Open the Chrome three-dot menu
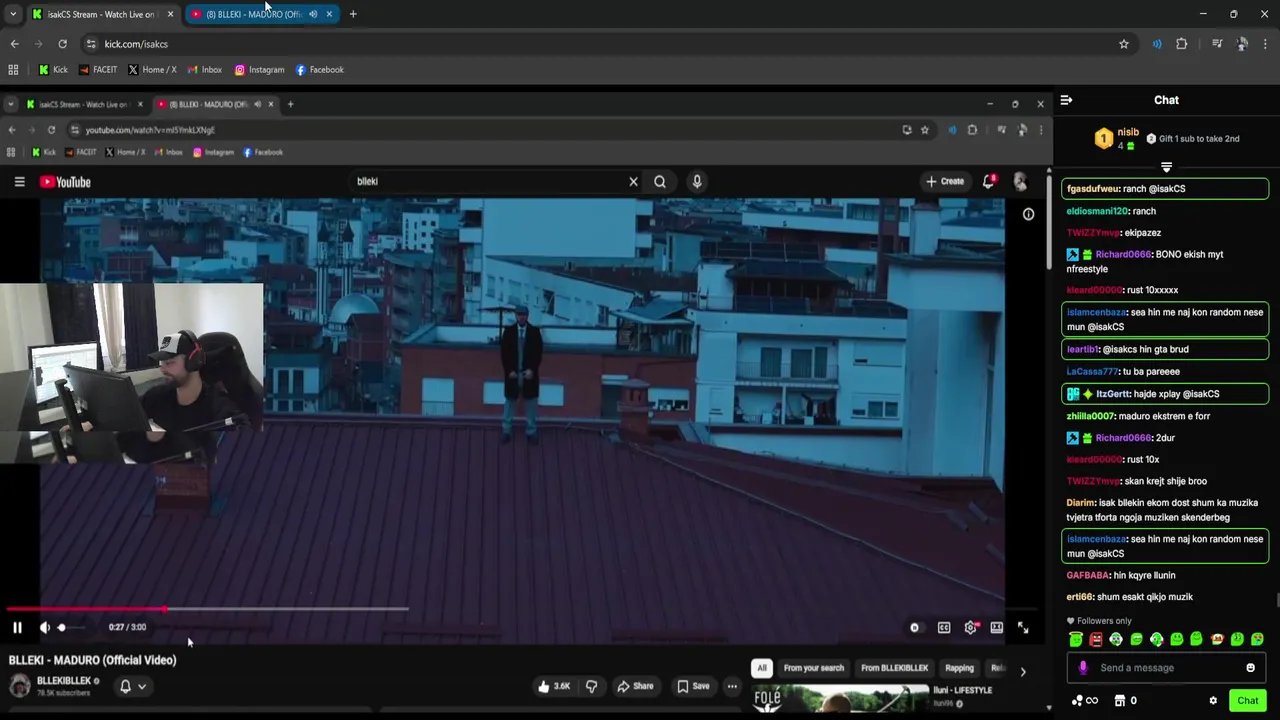 [1266, 44]
